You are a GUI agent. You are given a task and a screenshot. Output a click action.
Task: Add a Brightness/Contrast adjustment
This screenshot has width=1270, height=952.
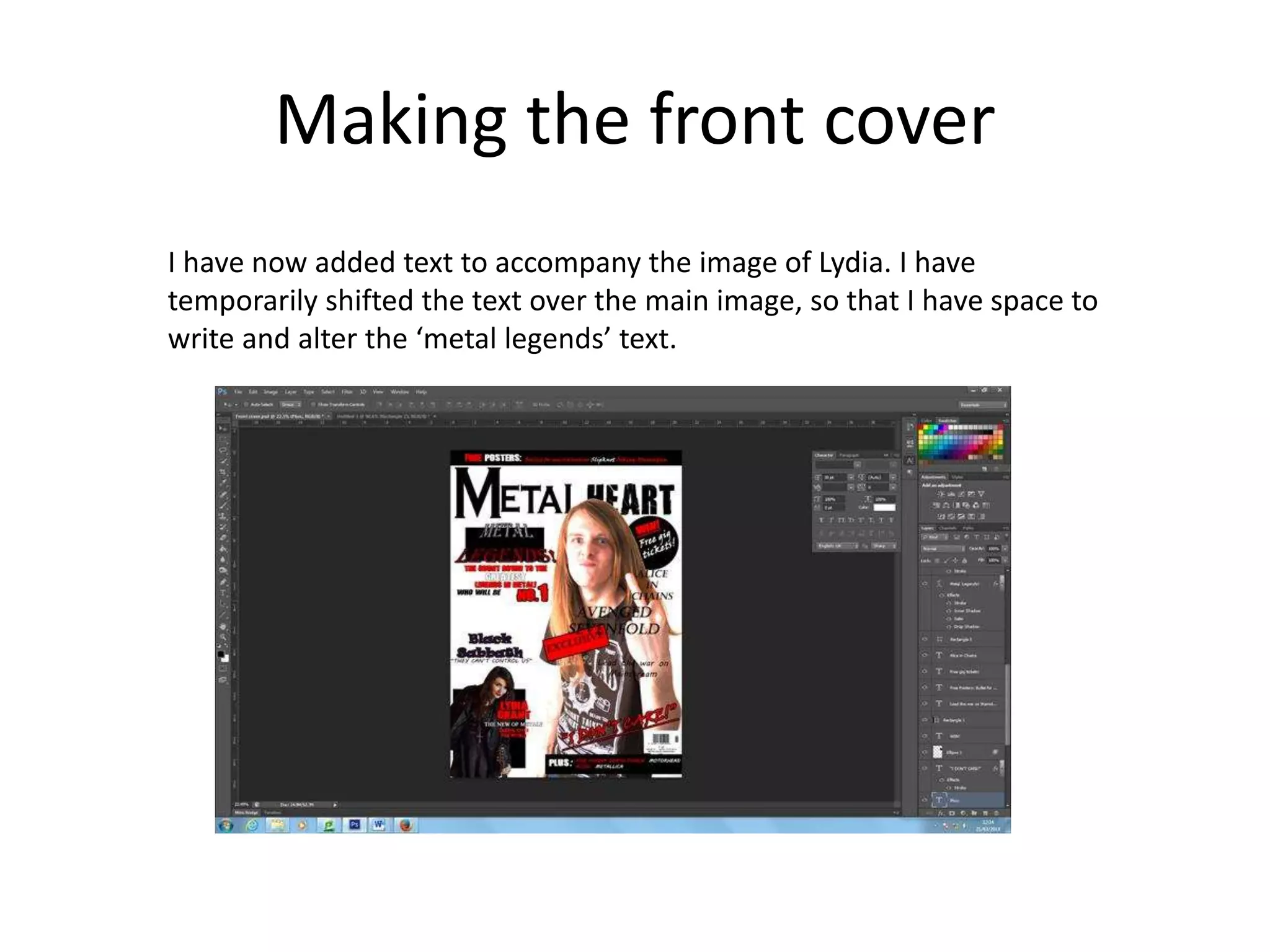tap(941, 494)
